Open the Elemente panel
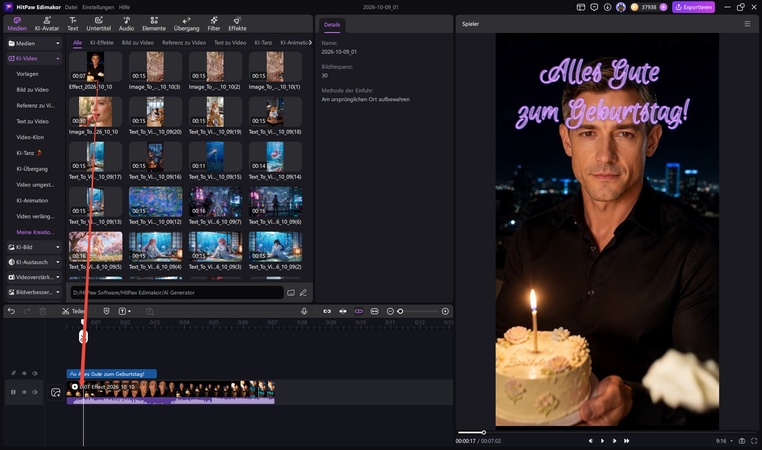 [154, 23]
